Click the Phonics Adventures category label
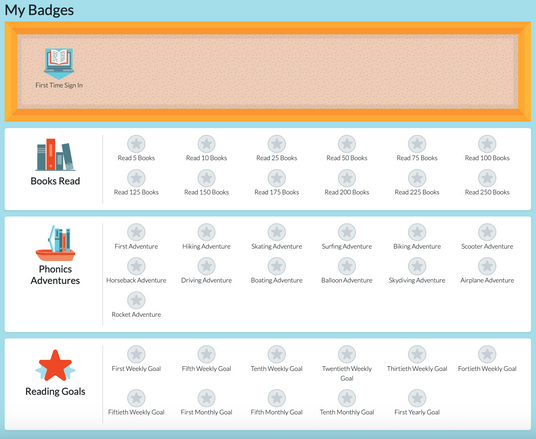The image size is (536, 439). (55, 275)
